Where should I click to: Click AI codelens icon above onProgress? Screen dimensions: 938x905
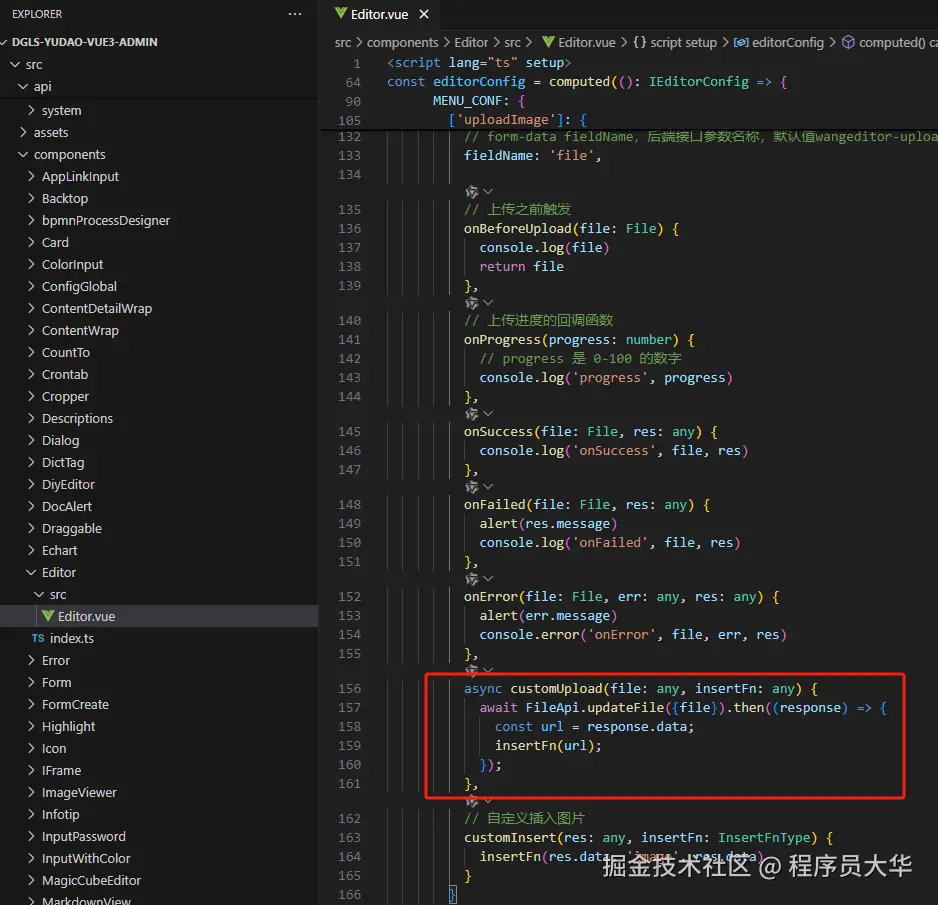tap(471, 303)
